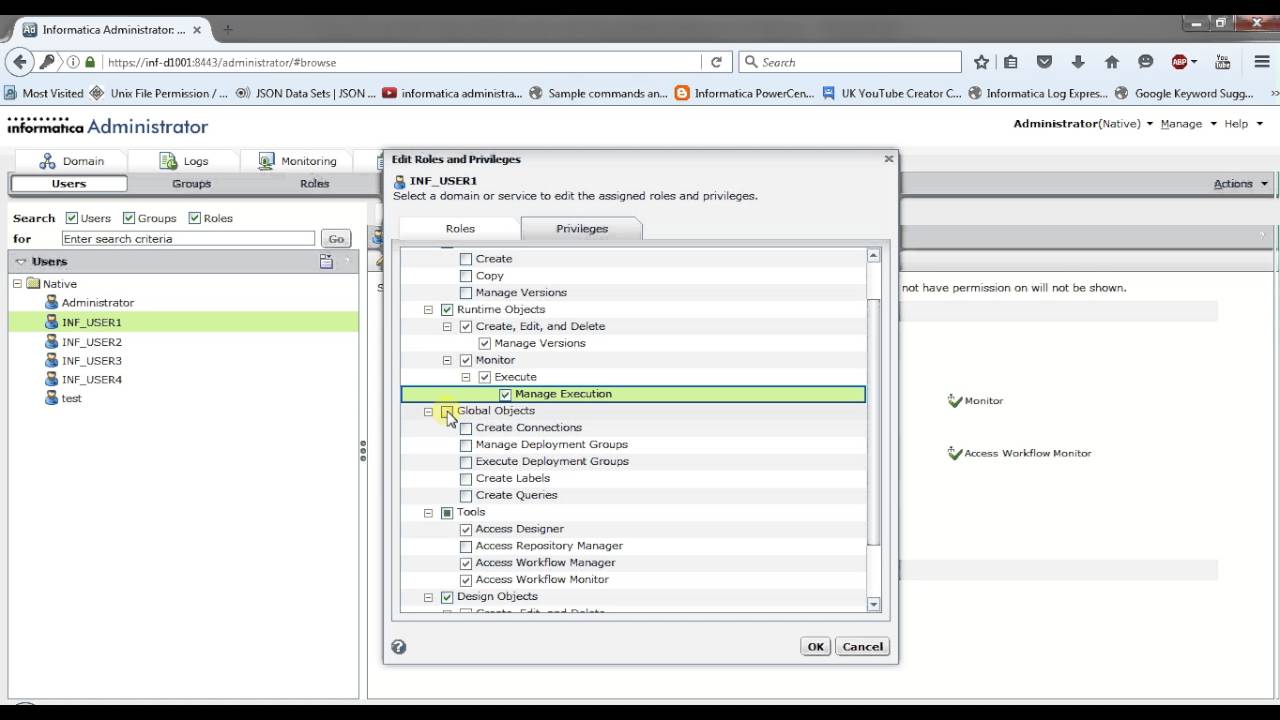Image resolution: width=1280 pixels, height=720 pixels.
Task: Check Access Repository Manager
Action: (466, 546)
